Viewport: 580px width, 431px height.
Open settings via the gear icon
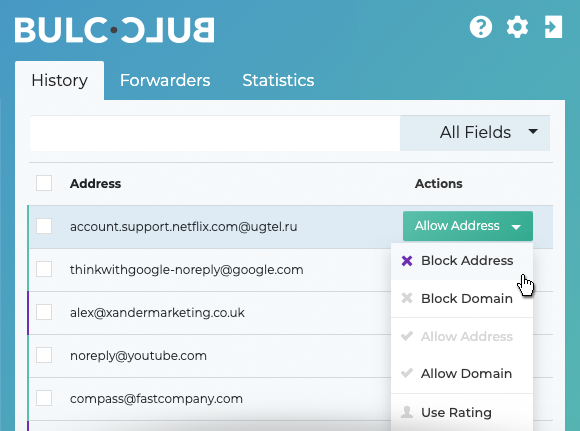click(x=517, y=27)
